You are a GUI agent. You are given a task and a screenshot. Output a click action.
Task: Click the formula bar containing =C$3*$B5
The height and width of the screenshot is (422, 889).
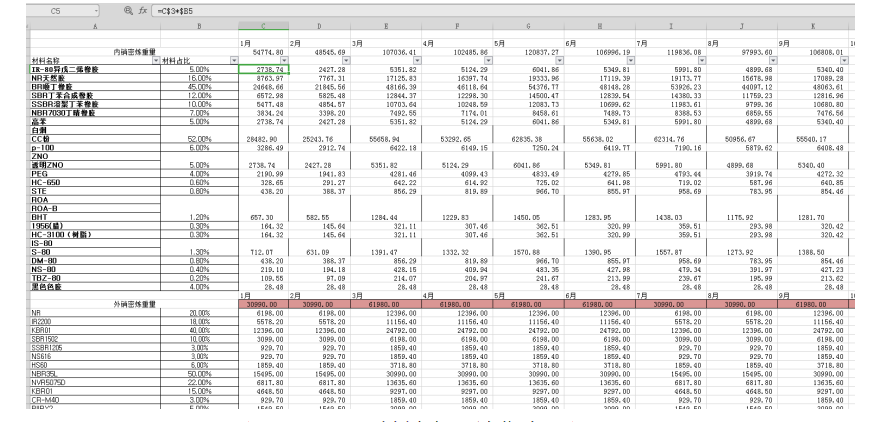click(x=503, y=10)
